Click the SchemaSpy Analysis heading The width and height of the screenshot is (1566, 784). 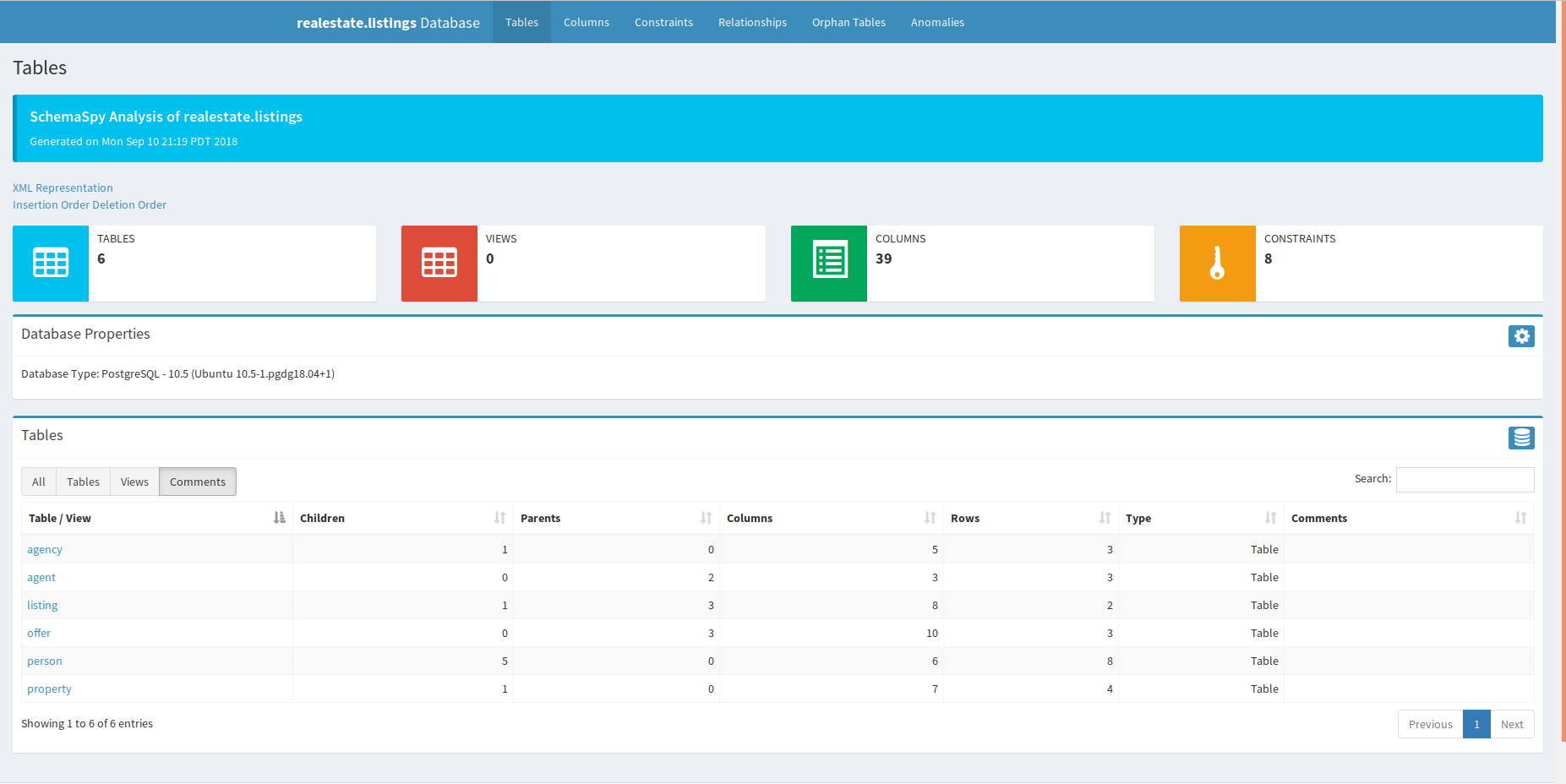tap(166, 117)
